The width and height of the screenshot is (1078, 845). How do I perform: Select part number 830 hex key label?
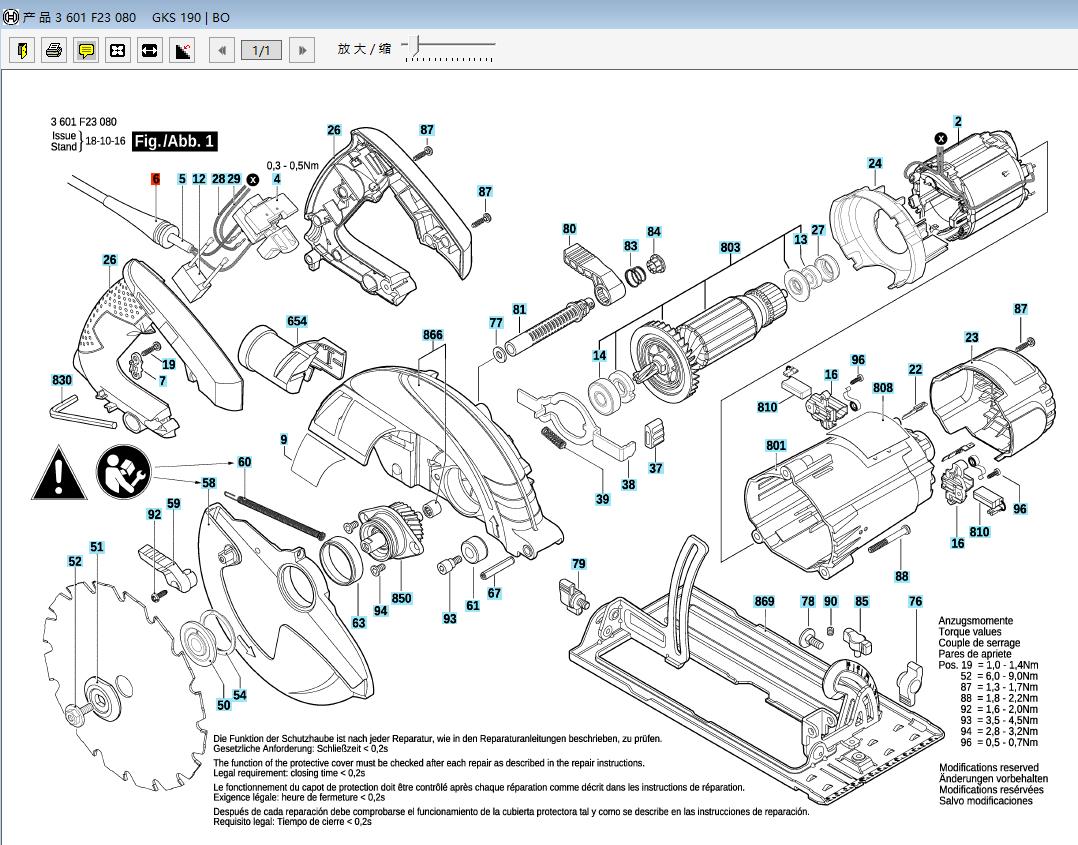(62, 380)
